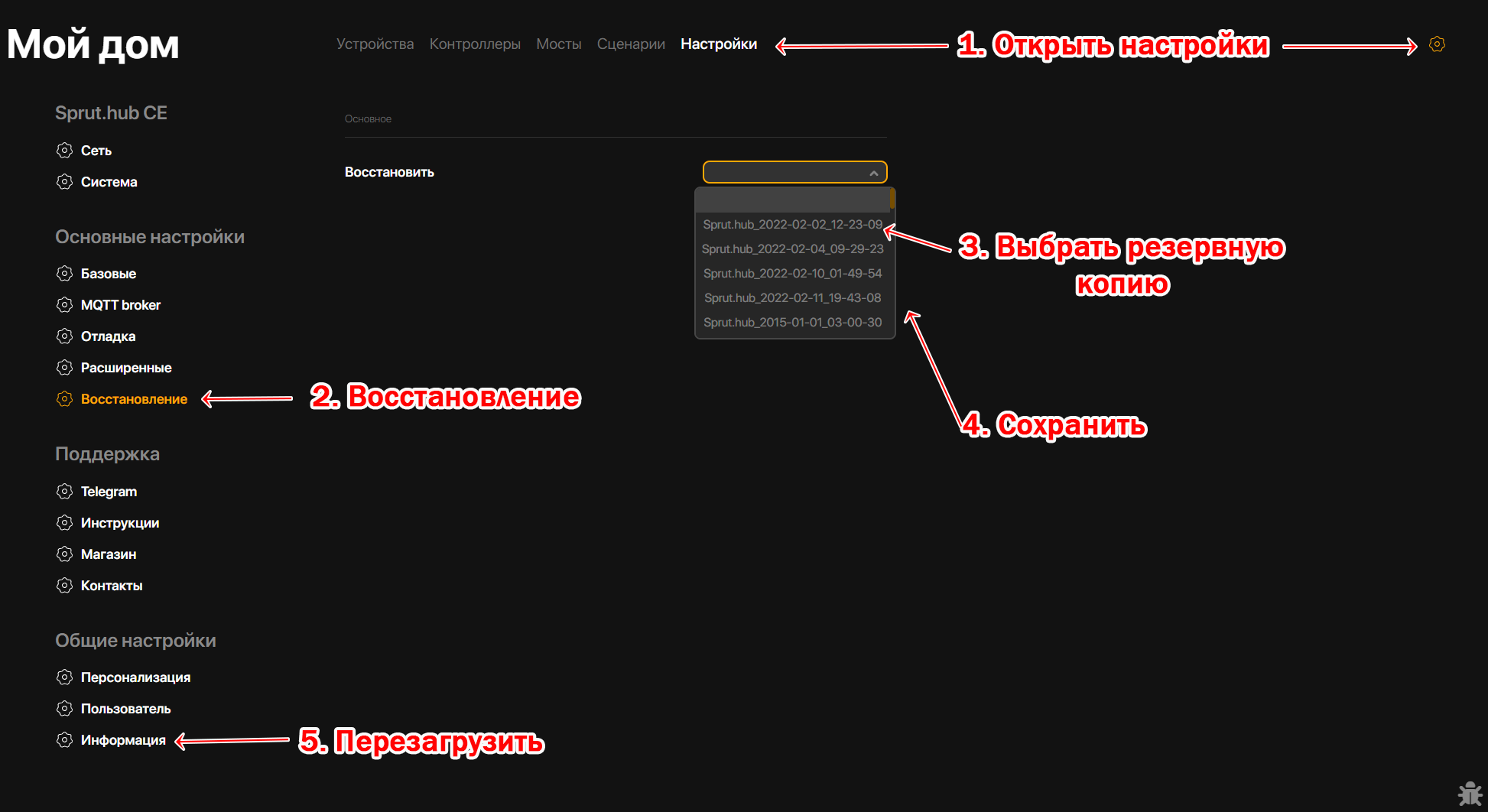This screenshot has width=1488, height=812.
Task: Open the Персонализация settings page
Action: 135,677
